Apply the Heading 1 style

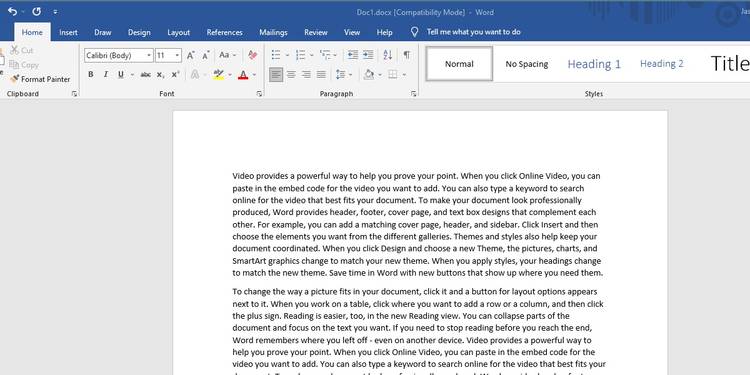pyautogui.click(x=594, y=64)
